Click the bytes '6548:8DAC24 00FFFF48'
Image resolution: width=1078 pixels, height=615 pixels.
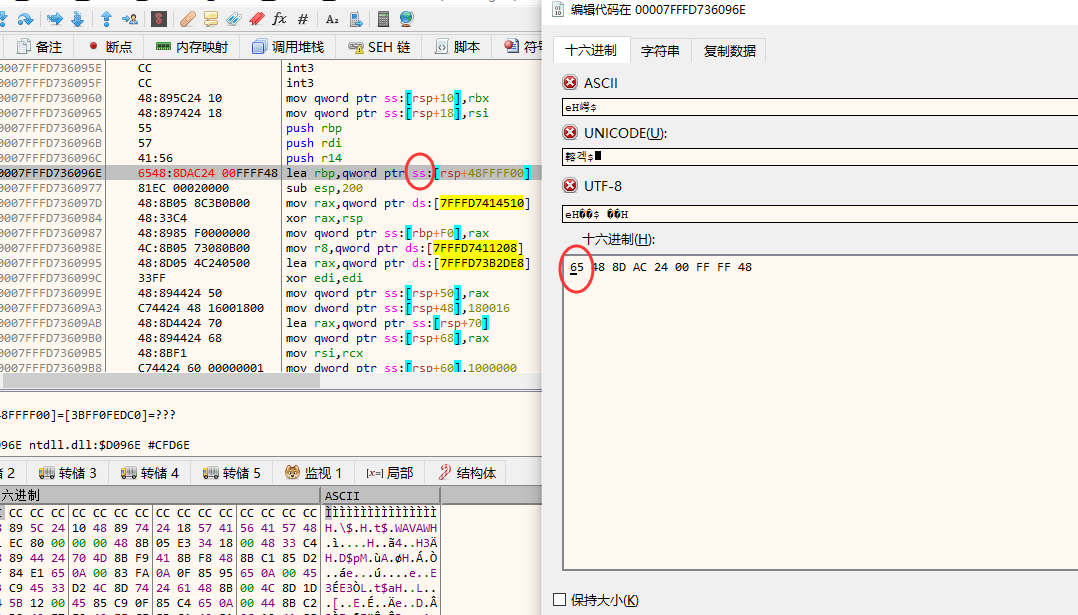[x=208, y=172]
